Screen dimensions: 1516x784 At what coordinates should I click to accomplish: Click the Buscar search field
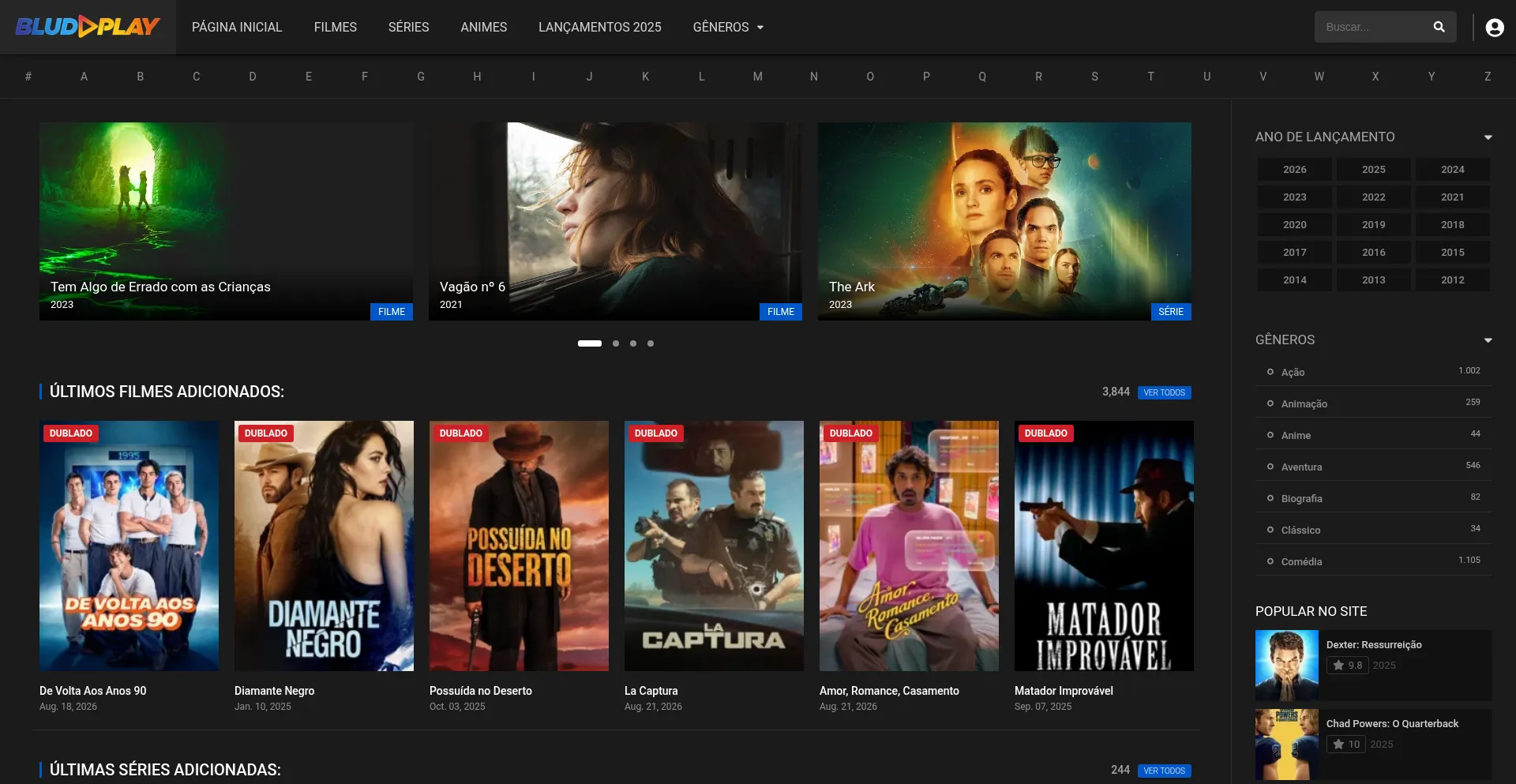click(1374, 27)
